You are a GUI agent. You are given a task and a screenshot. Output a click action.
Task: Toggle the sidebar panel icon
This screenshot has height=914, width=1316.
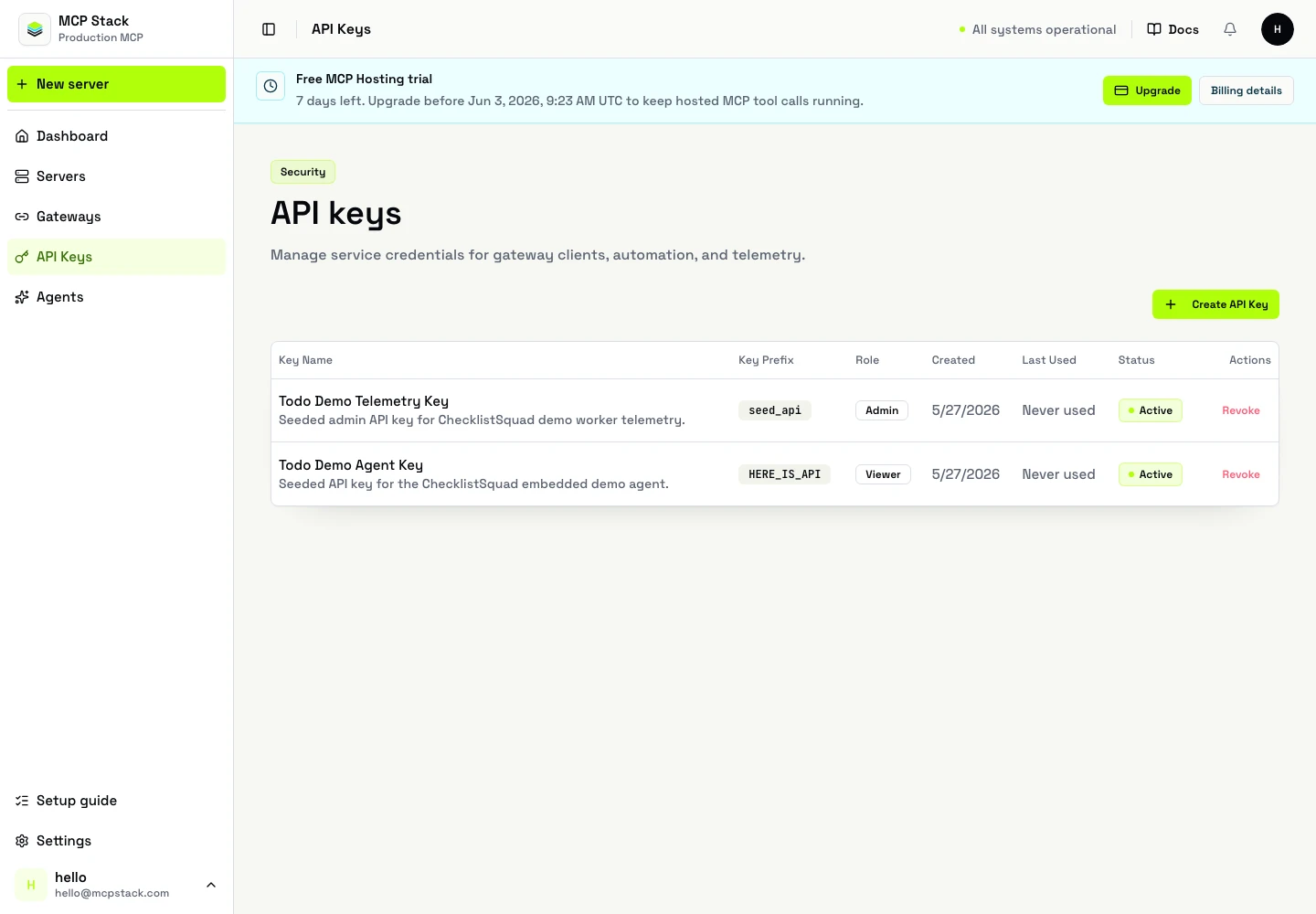tap(269, 29)
